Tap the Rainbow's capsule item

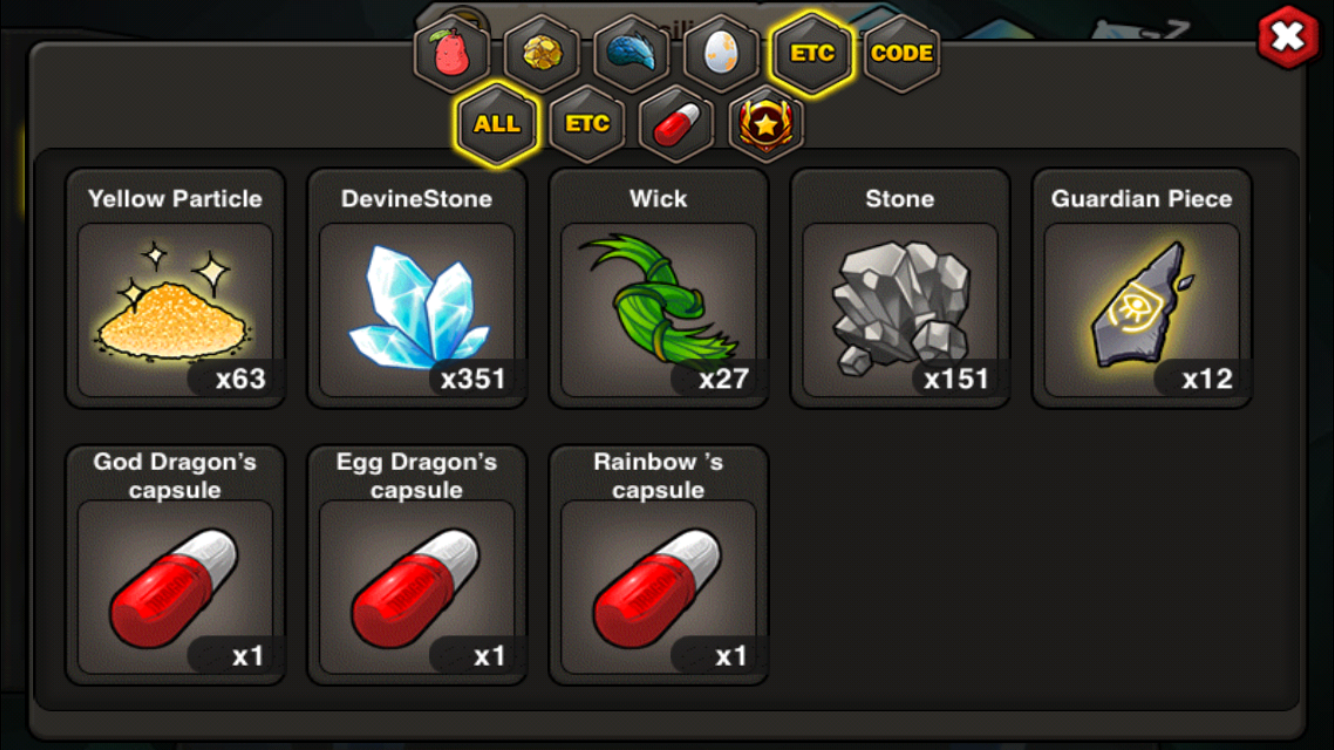point(659,565)
